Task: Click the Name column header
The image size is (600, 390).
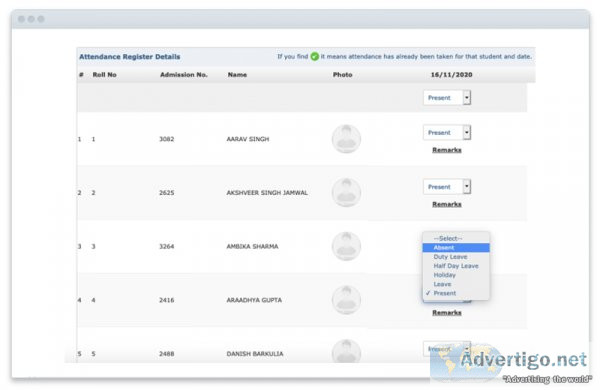Action: coord(237,75)
